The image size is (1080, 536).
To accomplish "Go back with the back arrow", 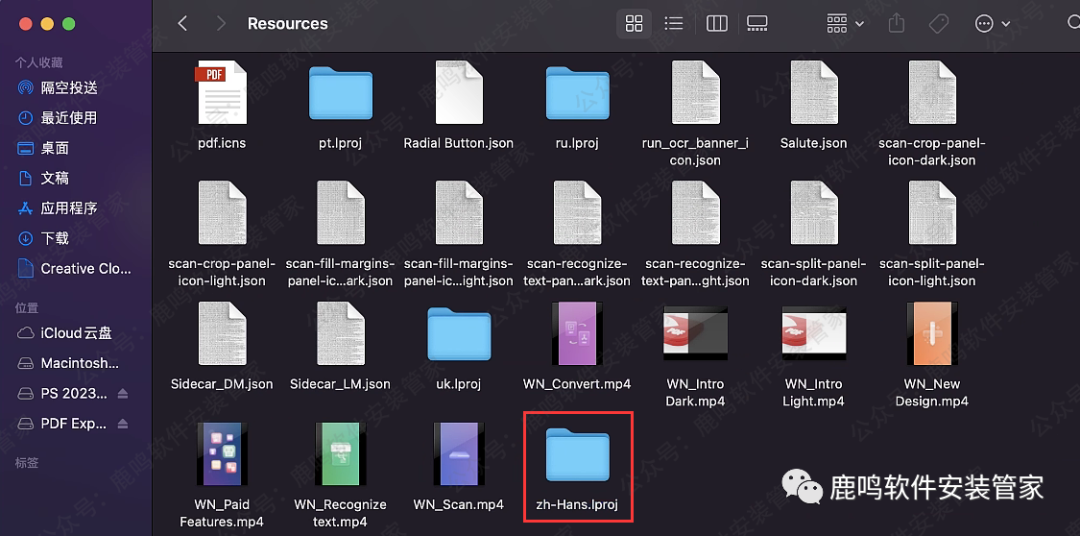I will click(x=182, y=24).
